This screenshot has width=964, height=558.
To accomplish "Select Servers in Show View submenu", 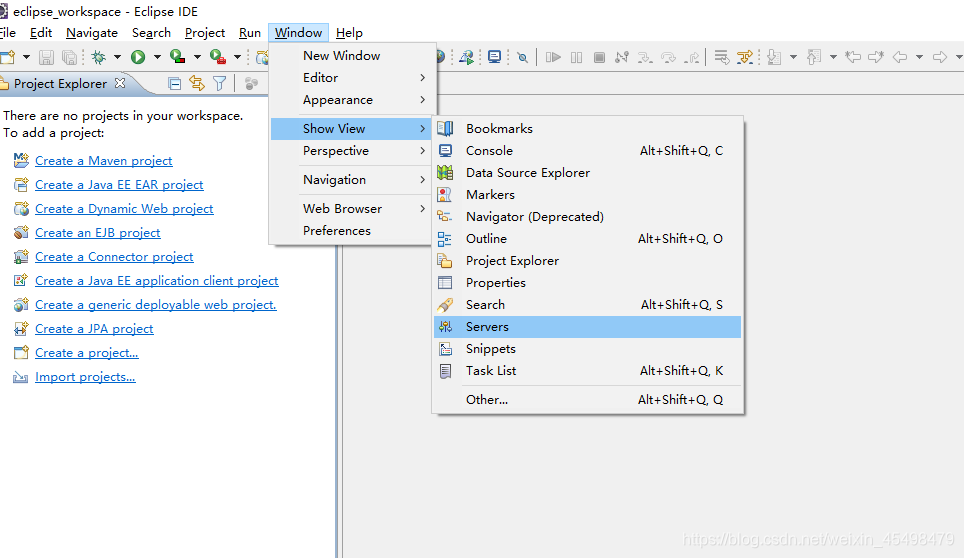I will pyautogui.click(x=587, y=327).
